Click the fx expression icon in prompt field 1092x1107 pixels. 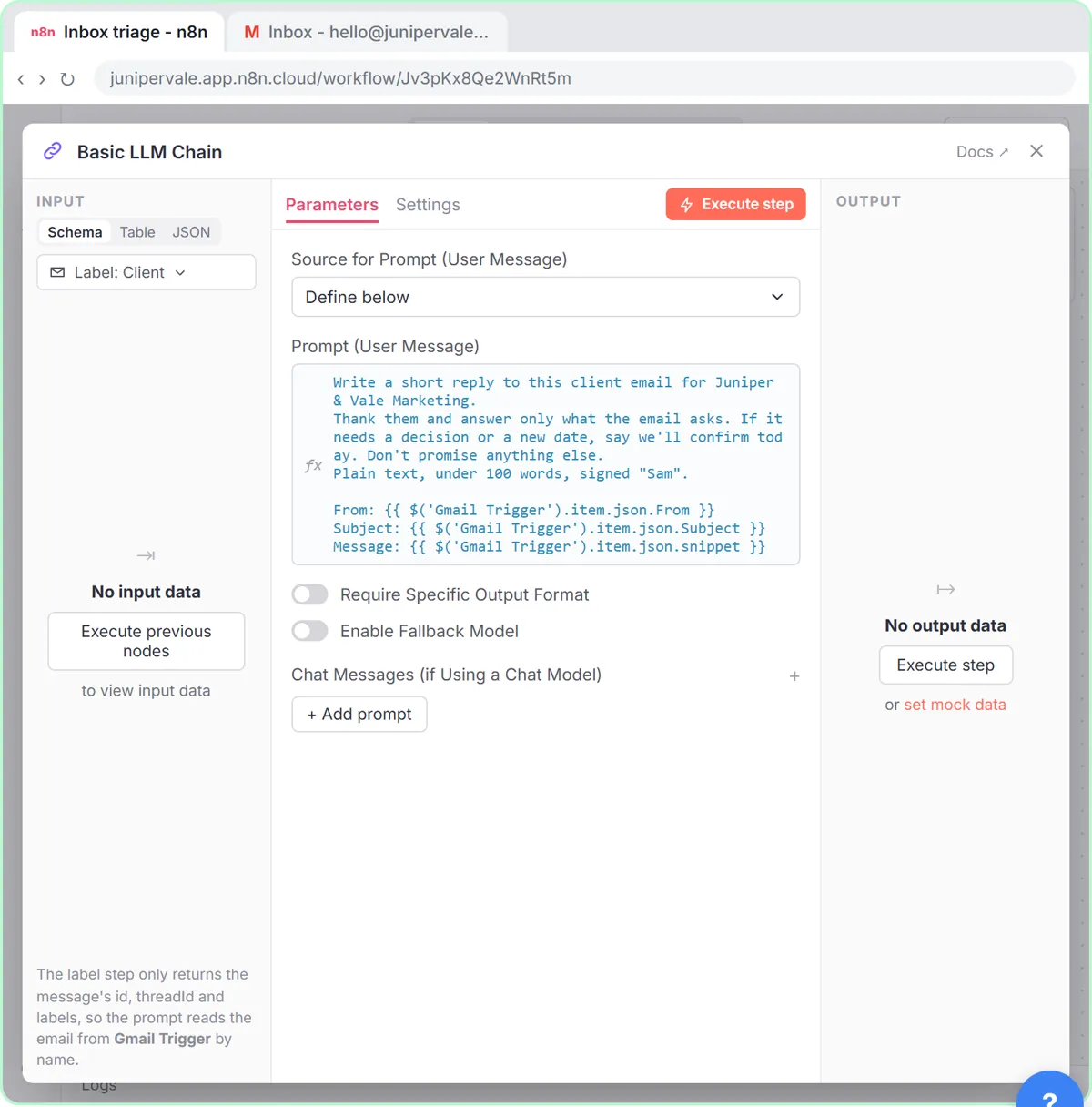(312, 465)
